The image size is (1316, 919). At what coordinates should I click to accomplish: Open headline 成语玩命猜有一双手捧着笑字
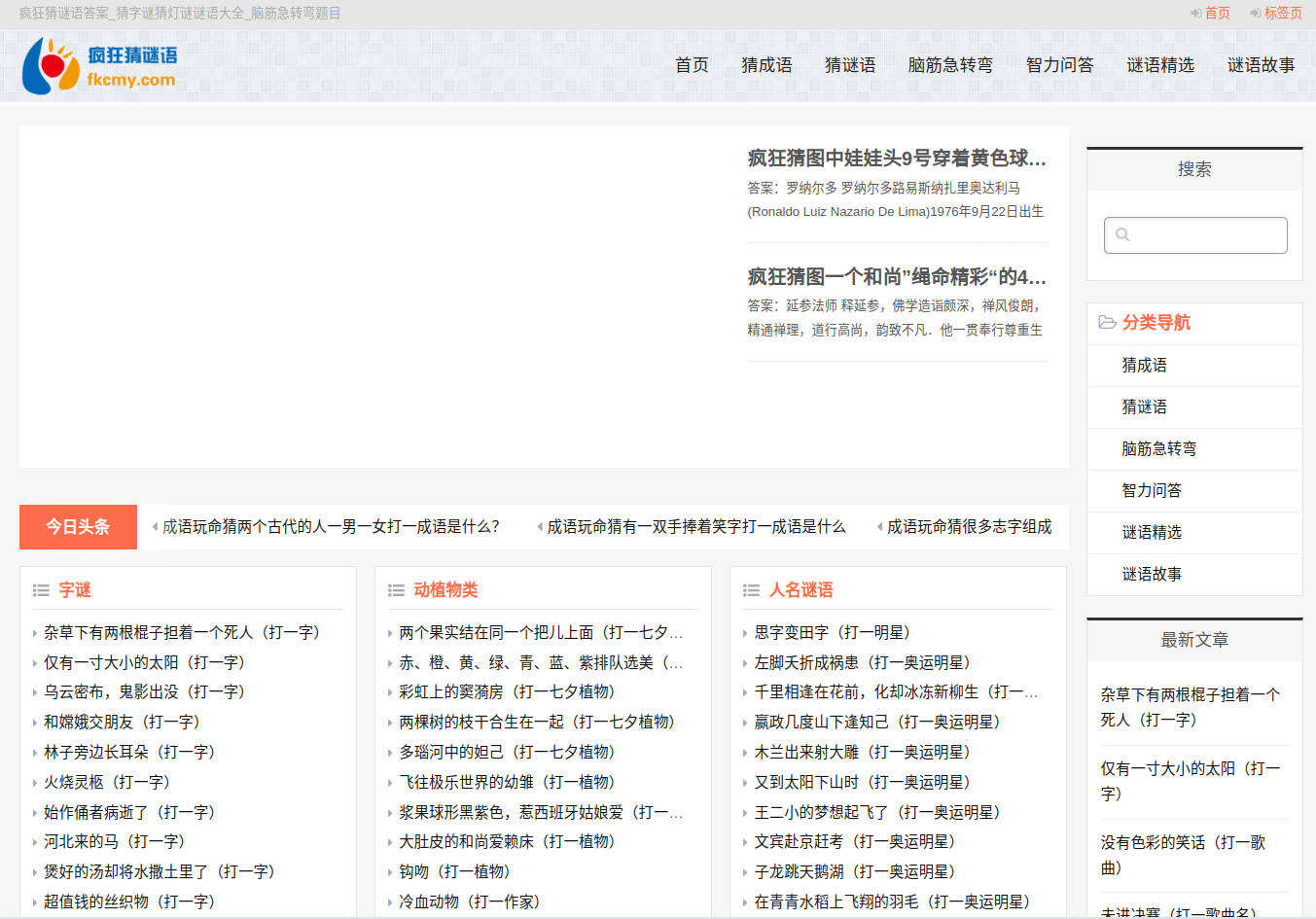(x=695, y=527)
